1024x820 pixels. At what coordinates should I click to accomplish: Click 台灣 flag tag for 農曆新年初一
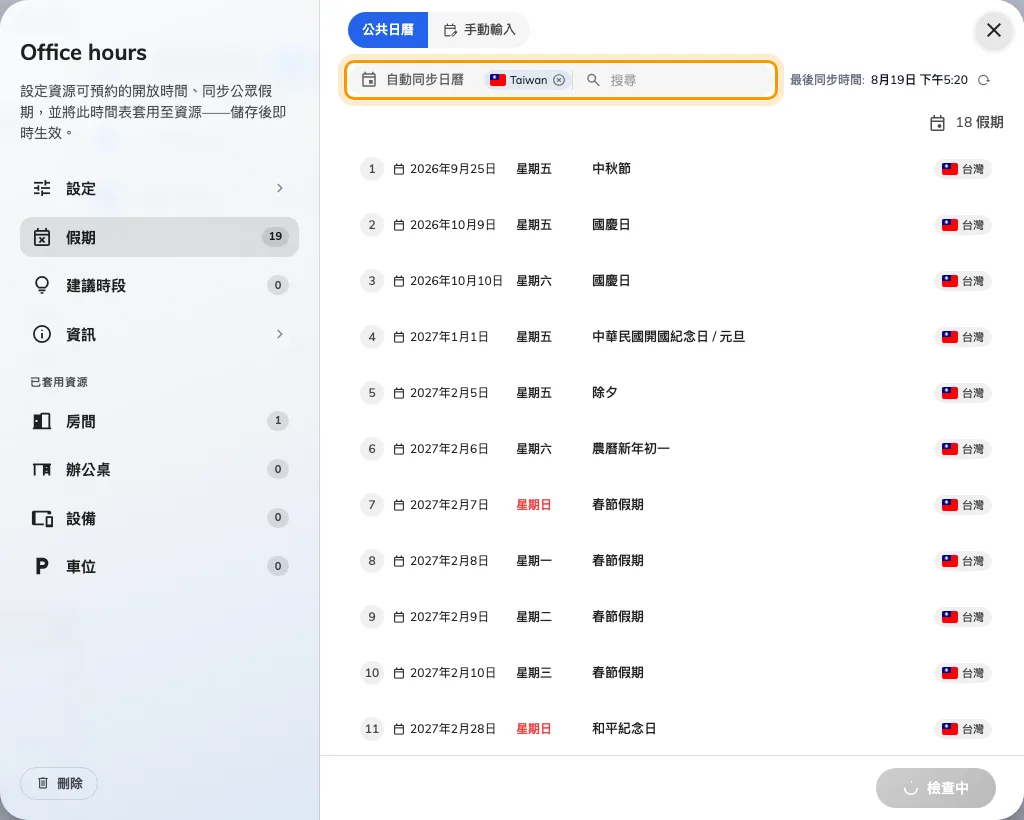(963, 449)
